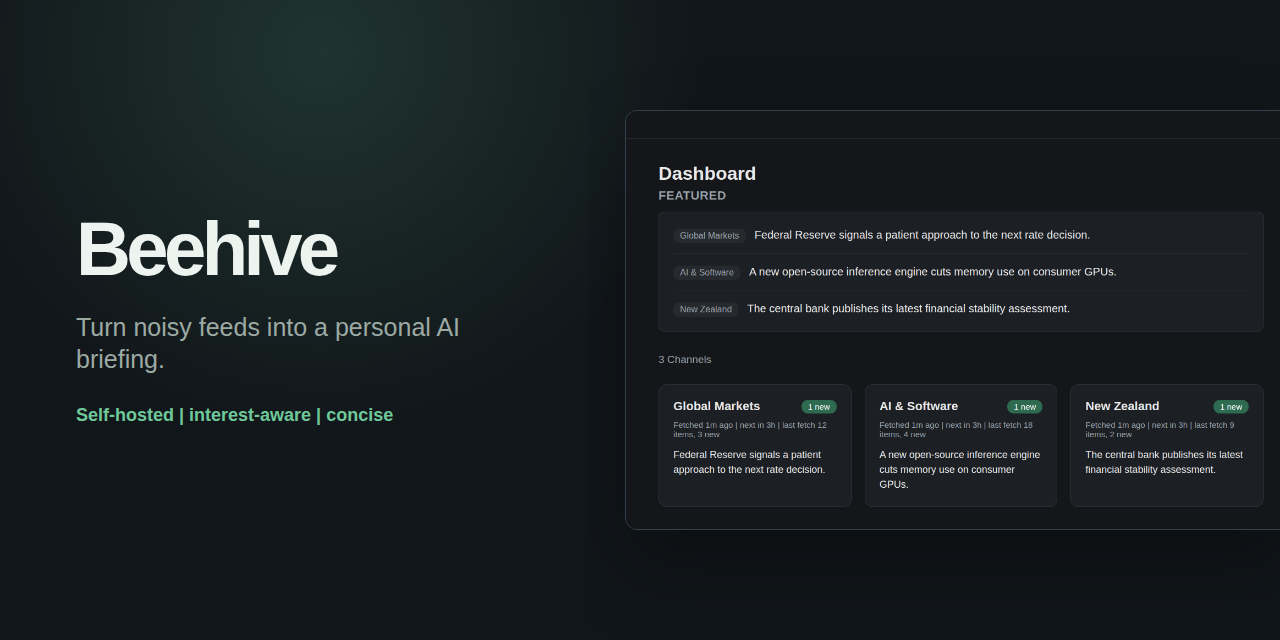
Task: Click the Dashboard heading
Action: click(707, 173)
